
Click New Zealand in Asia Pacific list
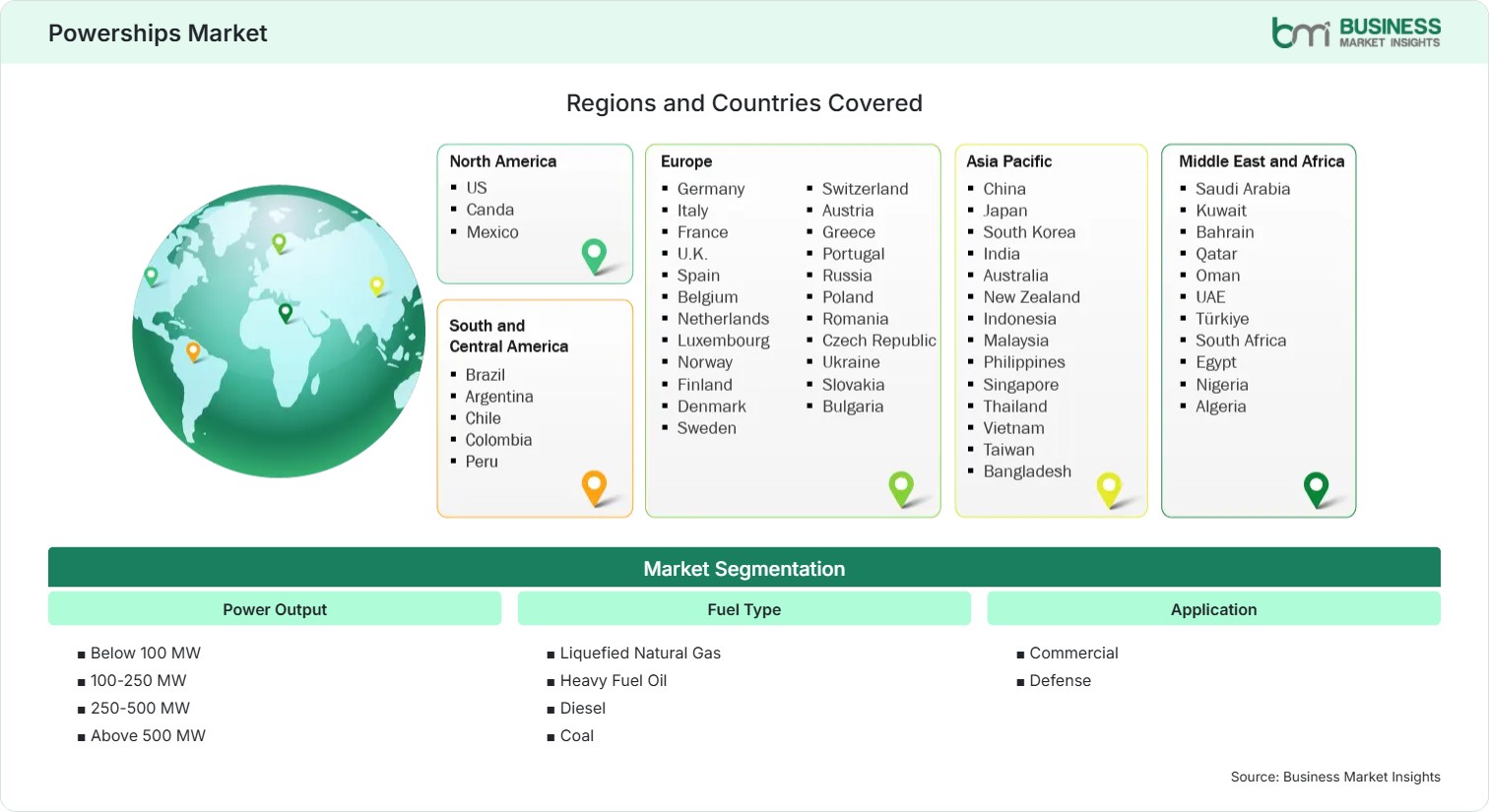(1032, 297)
